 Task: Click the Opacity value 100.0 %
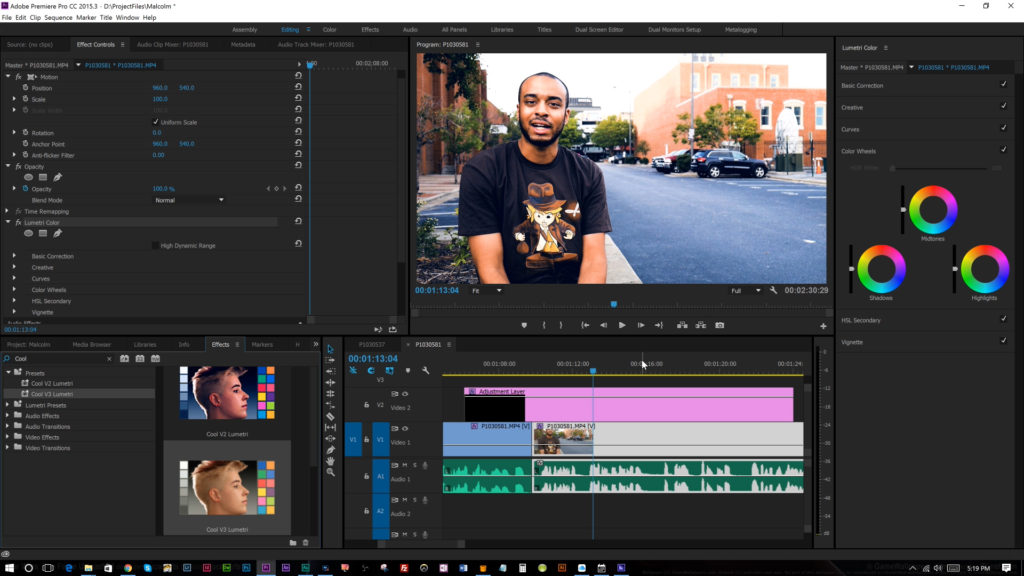(x=163, y=189)
